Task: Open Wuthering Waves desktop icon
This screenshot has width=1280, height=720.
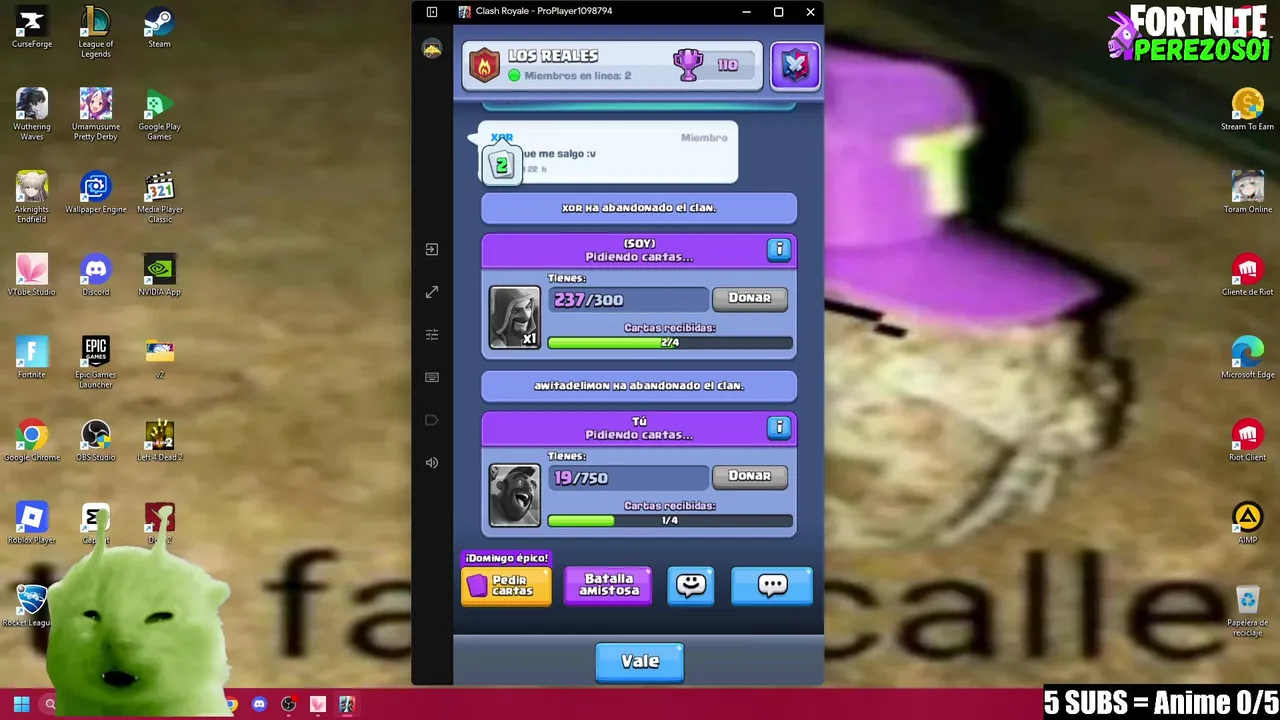Action: pyautogui.click(x=32, y=115)
